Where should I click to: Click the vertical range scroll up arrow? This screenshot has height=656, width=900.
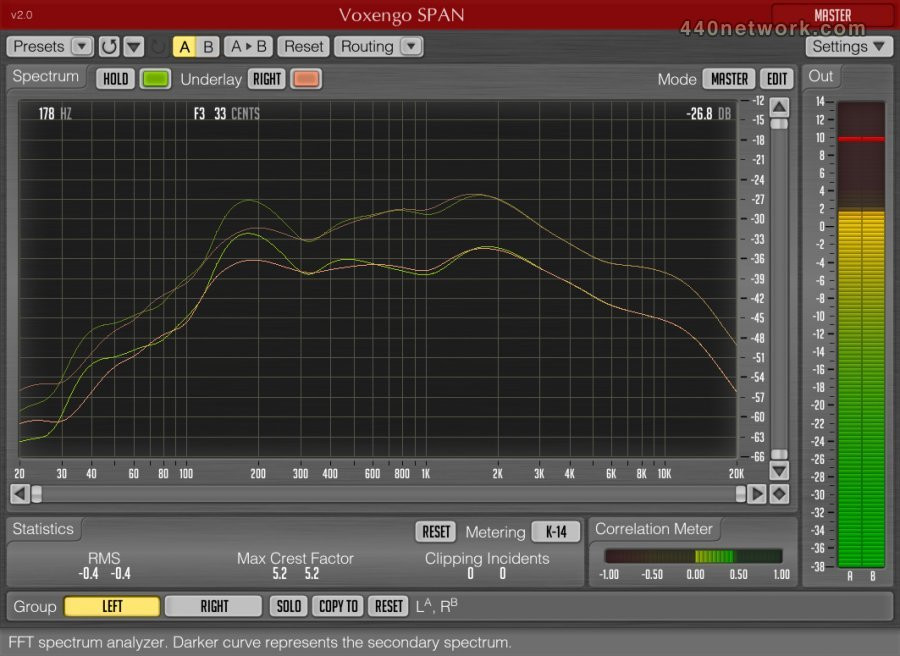click(779, 107)
